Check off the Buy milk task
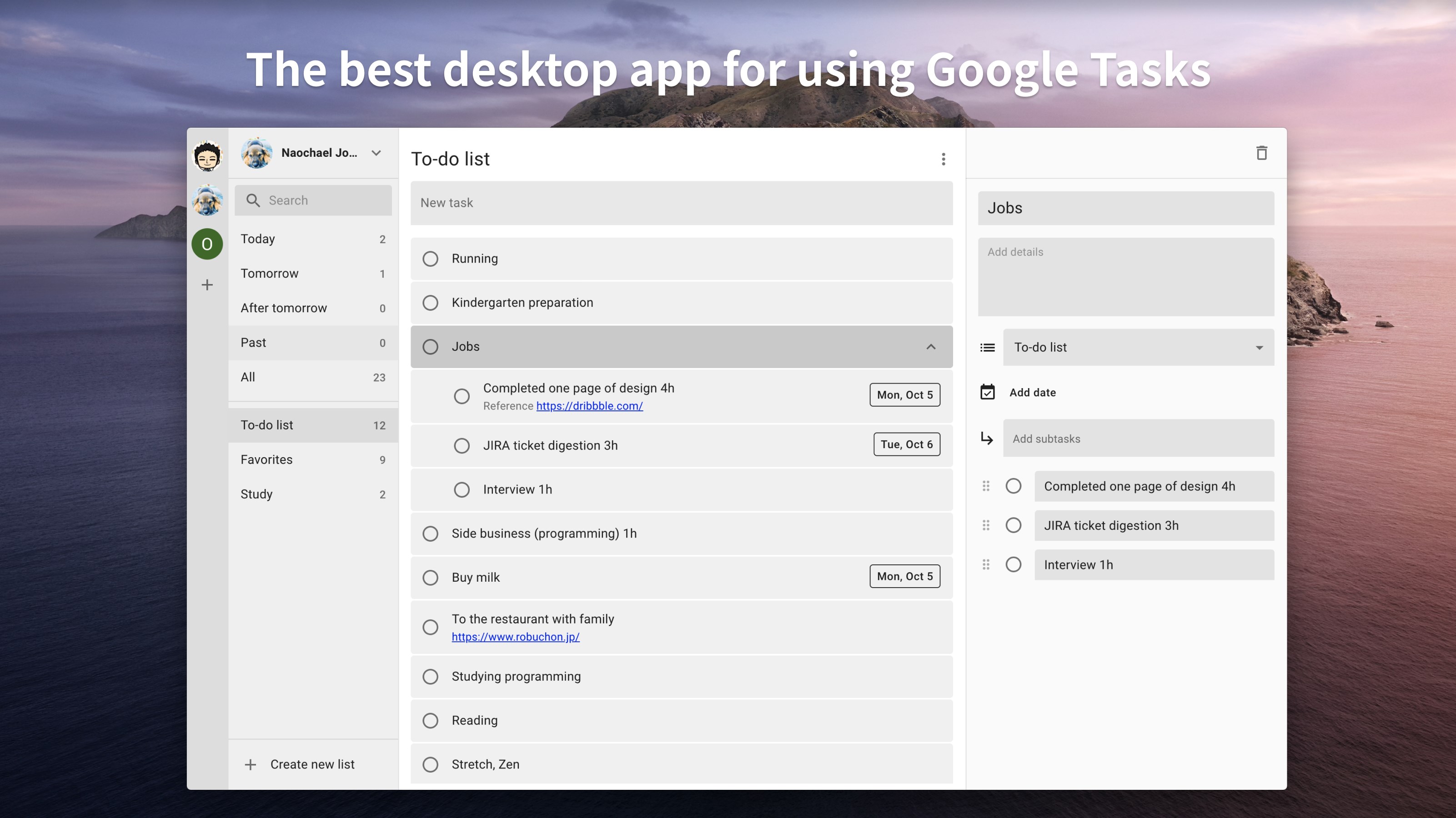This screenshot has height=818, width=1456. 430,577
